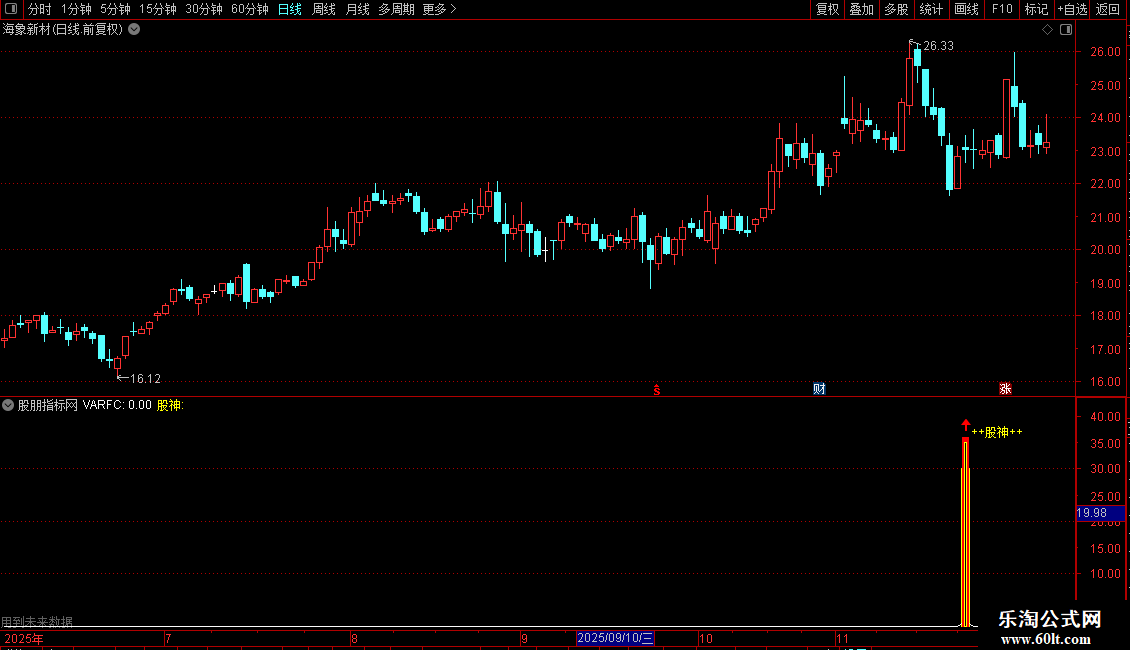Image resolution: width=1130 pixels, height=650 pixels.
Task: Click the ++股神++ signal label
Action: (997, 432)
